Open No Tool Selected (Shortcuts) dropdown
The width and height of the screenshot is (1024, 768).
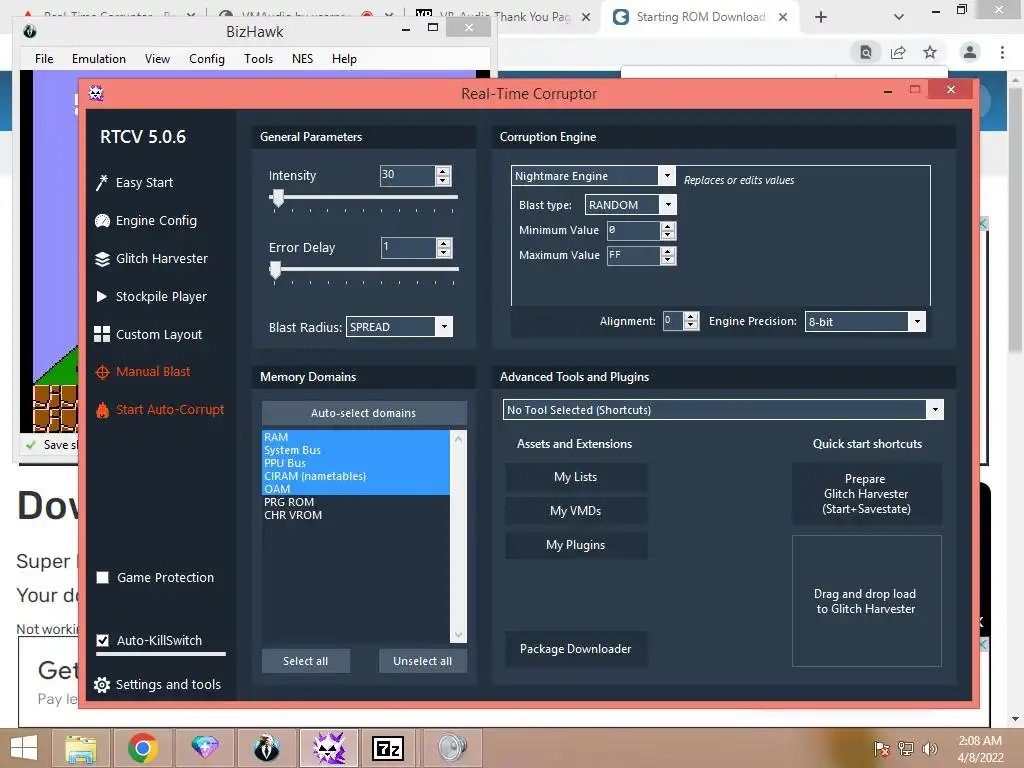[935, 409]
